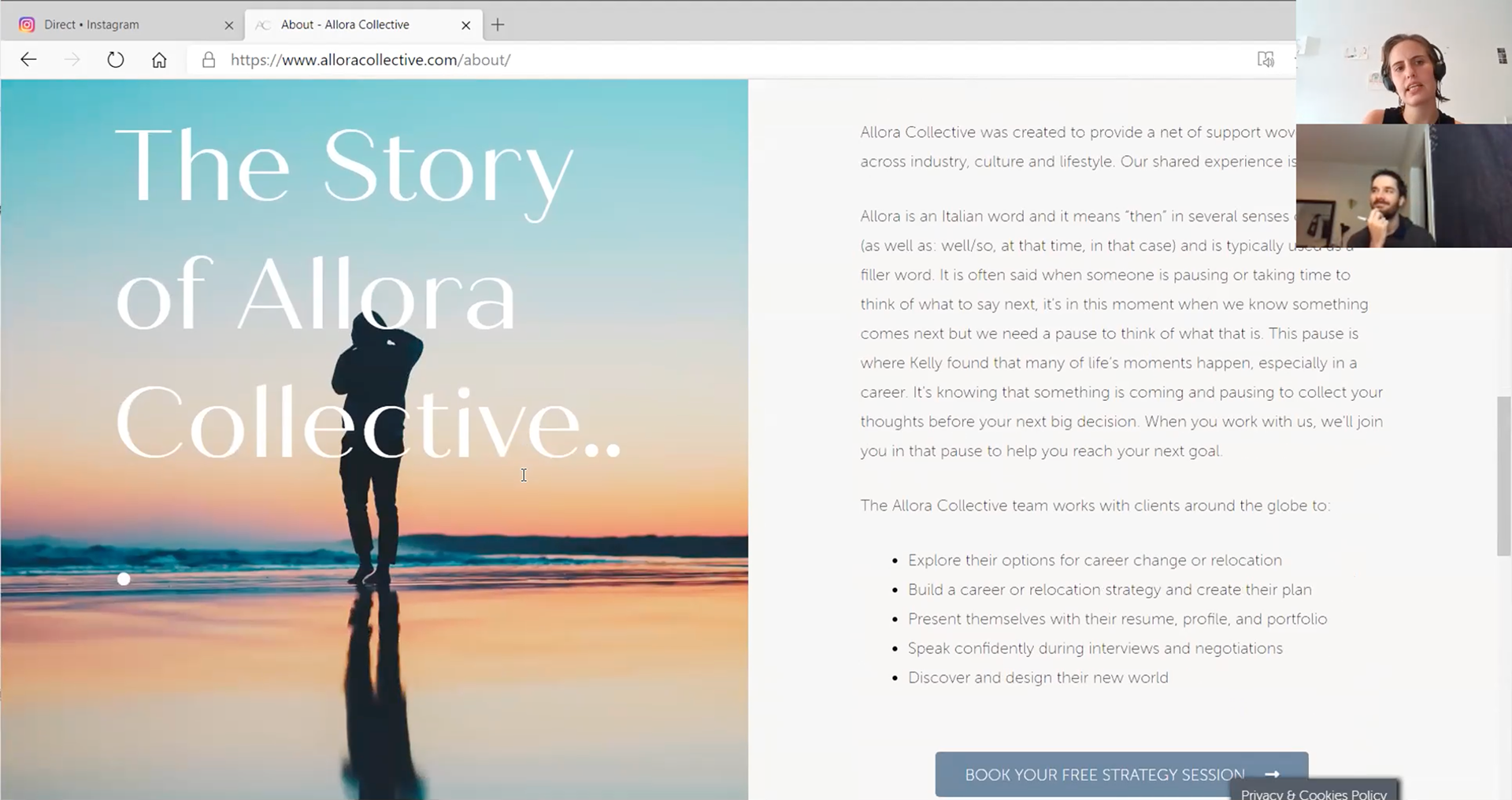Click the woman's video call thumbnail
Screen dimensions: 1512x800
1404,62
